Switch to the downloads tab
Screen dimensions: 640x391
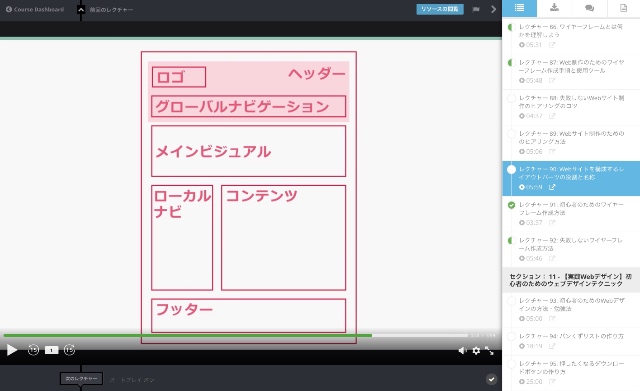click(x=554, y=8)
